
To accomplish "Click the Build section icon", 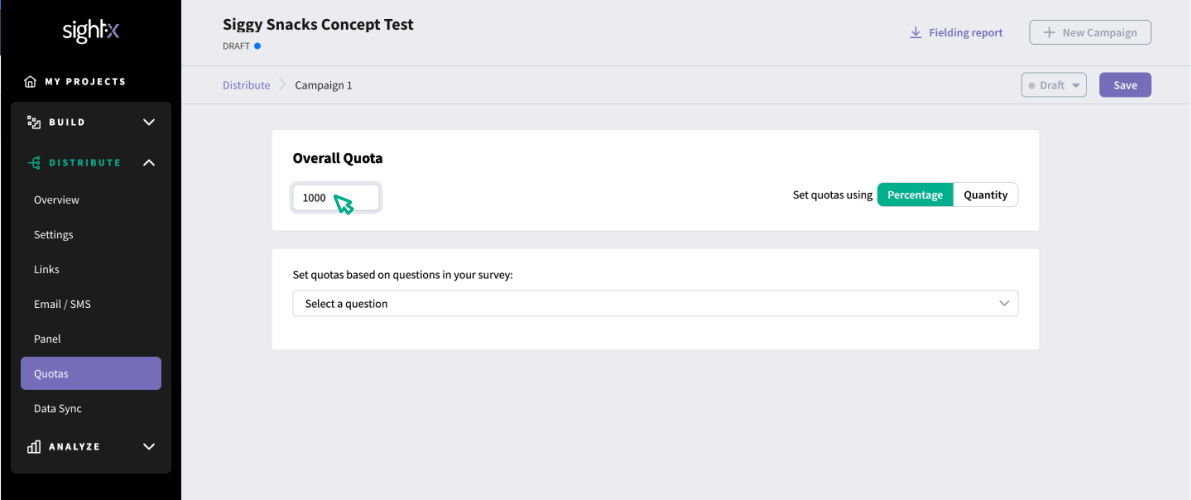I will tap(33, 122).
